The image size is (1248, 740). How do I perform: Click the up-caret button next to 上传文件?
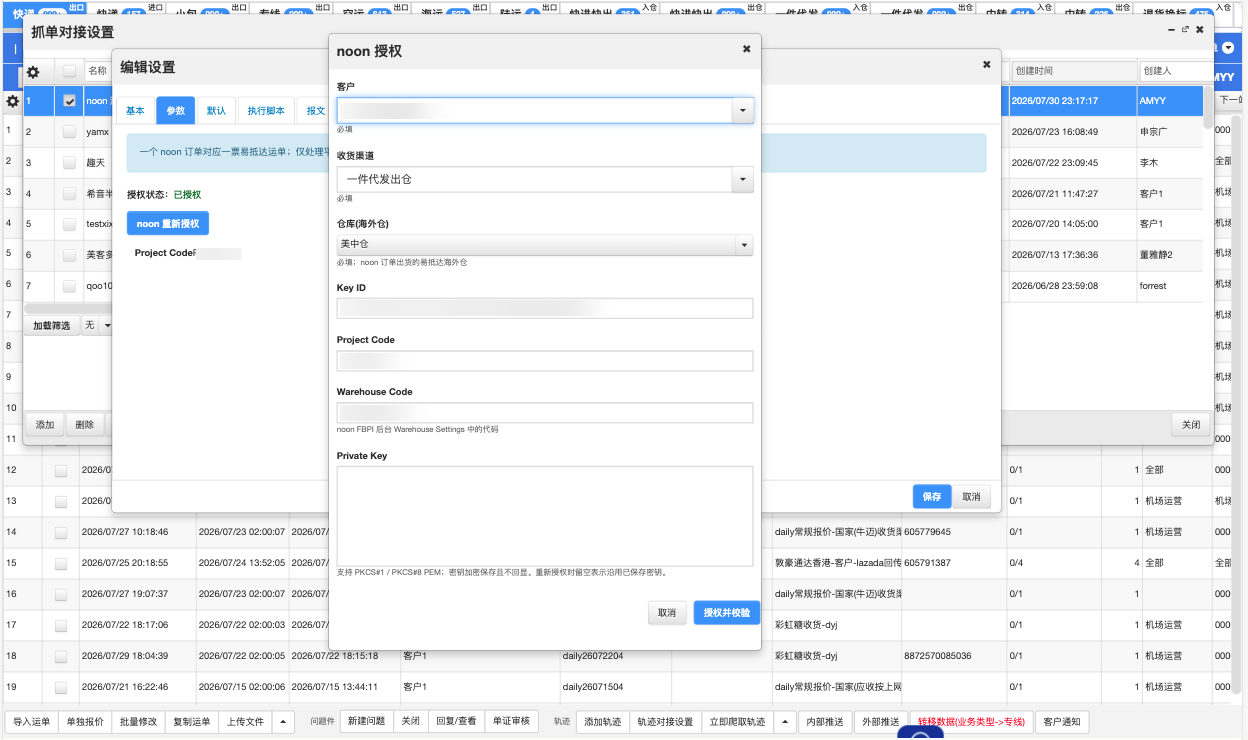click(x=282, y=722)
